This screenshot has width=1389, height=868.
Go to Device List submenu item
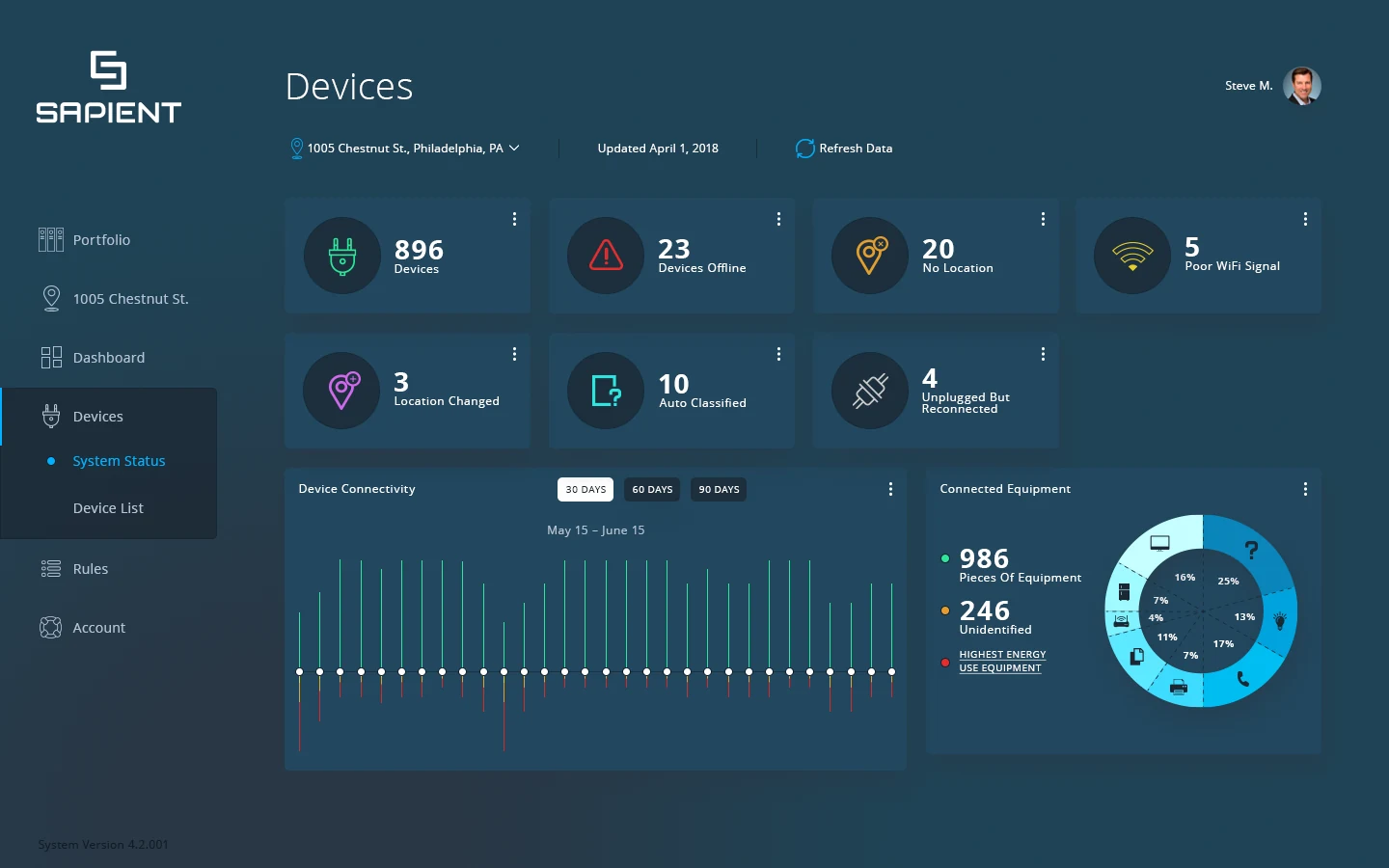[x=108, y=508]
